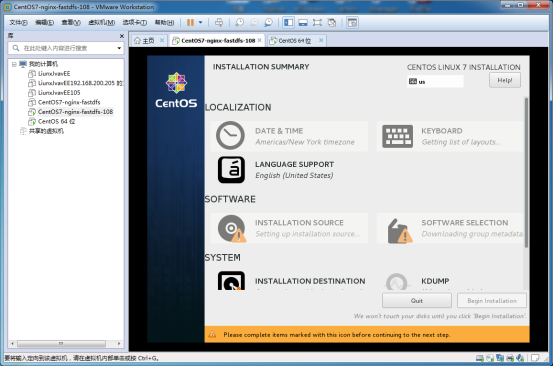The width and height of the screenshot is (553, 366).
Task: Open the 选项卡(T) menu
Action: (135, 23)
